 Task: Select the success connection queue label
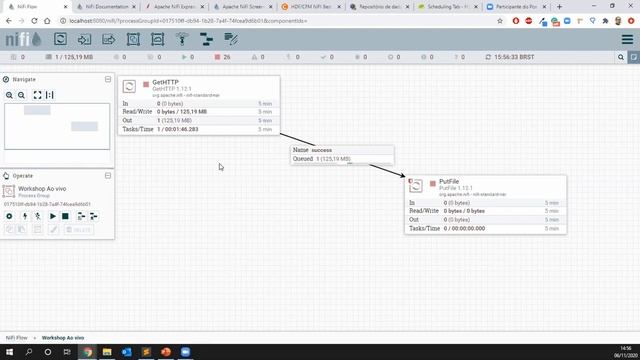click(x=342, y=155)
